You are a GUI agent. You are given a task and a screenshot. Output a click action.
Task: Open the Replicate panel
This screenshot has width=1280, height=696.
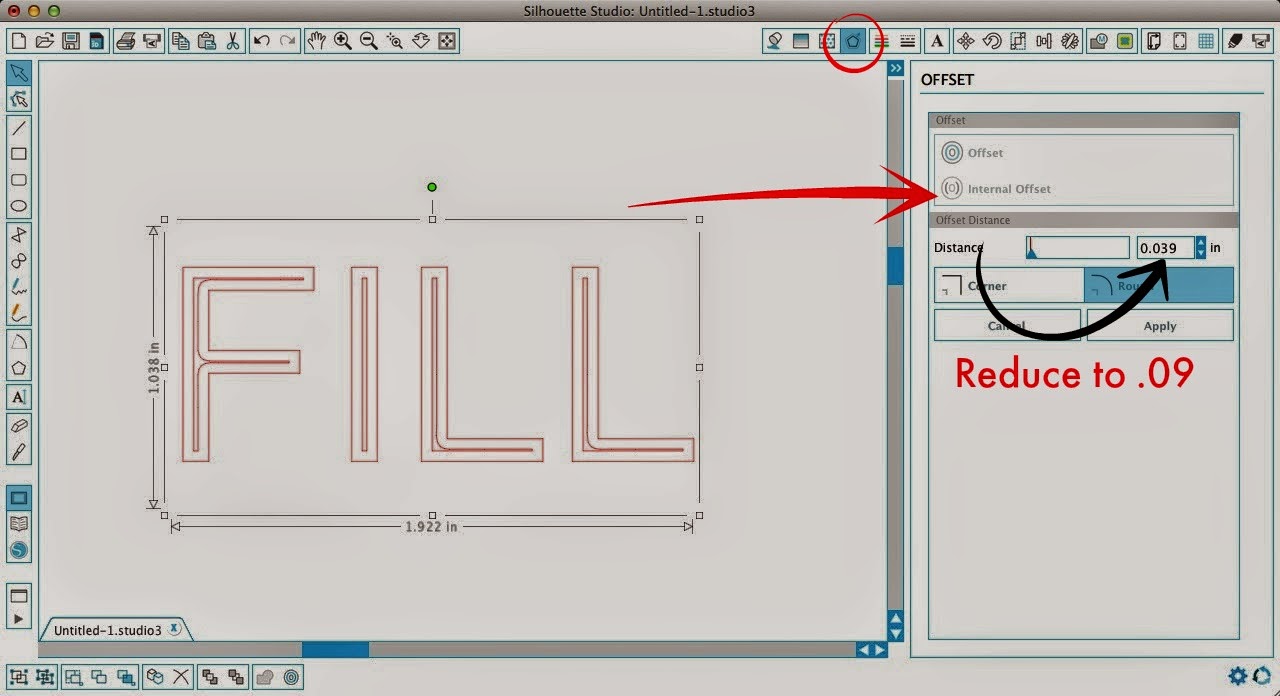click(1071, 41)
